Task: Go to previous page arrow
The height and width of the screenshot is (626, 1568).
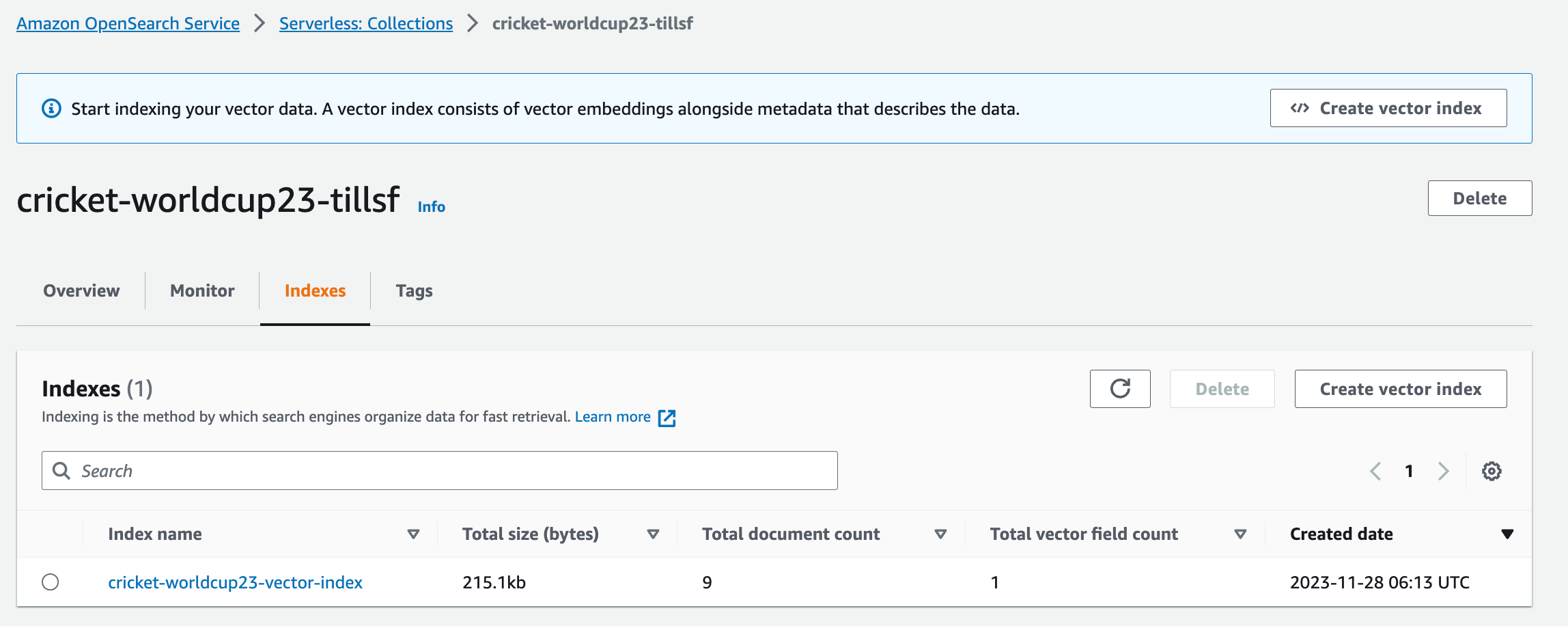Action: [1375, 471]
